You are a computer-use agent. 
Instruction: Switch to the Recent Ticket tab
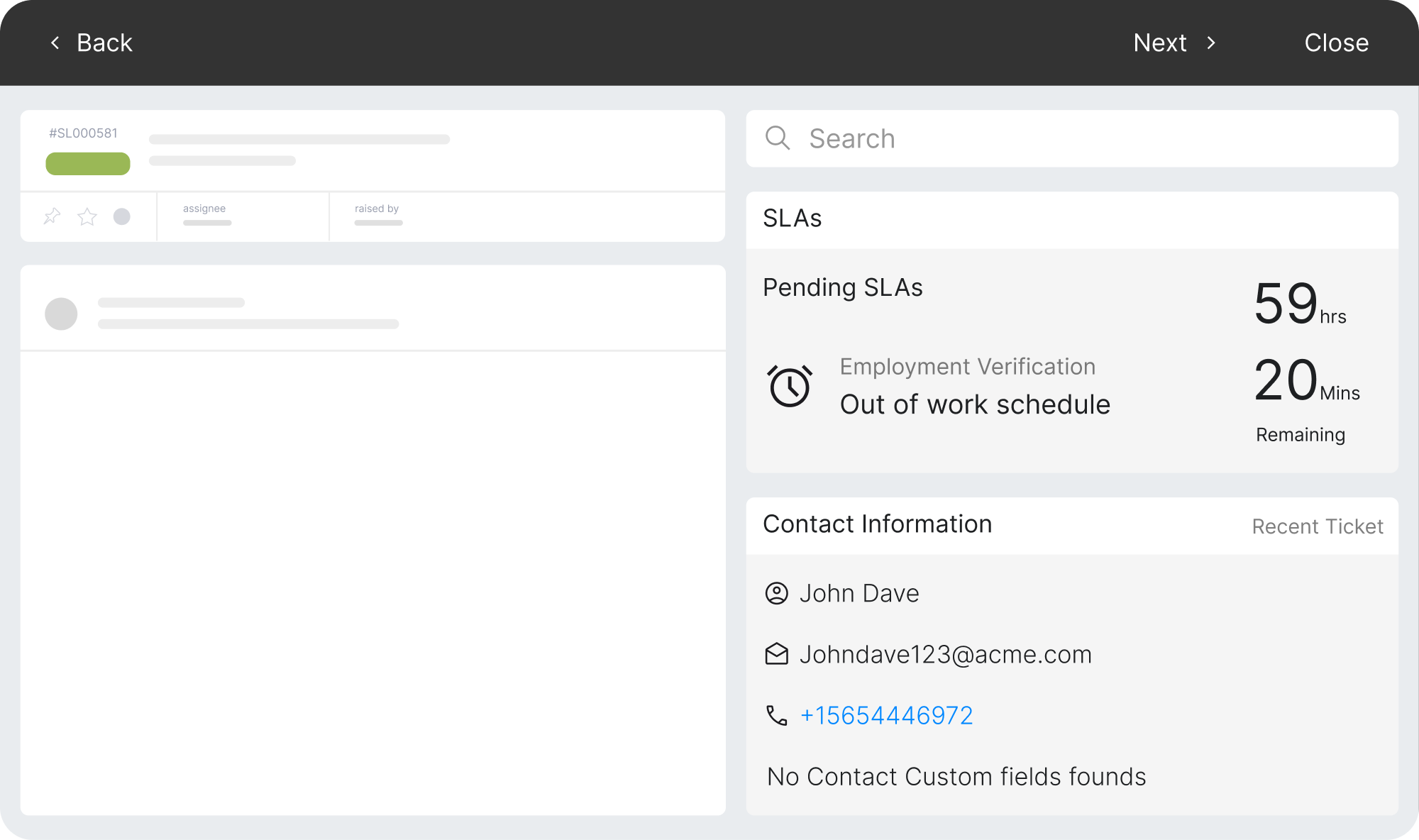[1317, 526]
